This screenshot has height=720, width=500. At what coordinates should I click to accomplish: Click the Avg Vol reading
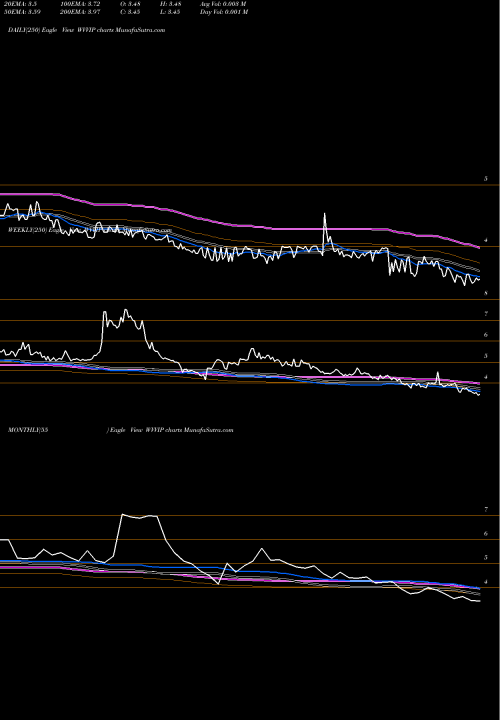223,4
